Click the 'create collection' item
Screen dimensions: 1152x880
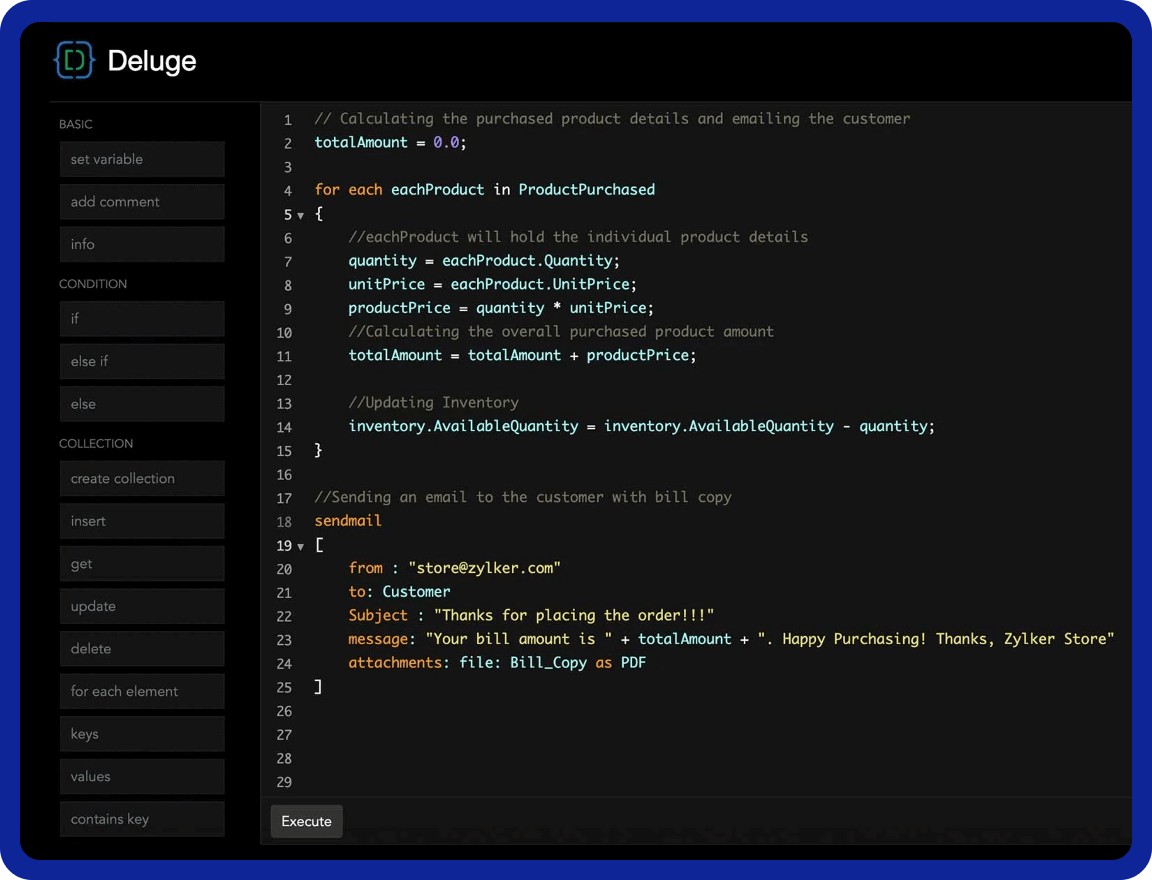click(142, 479)
